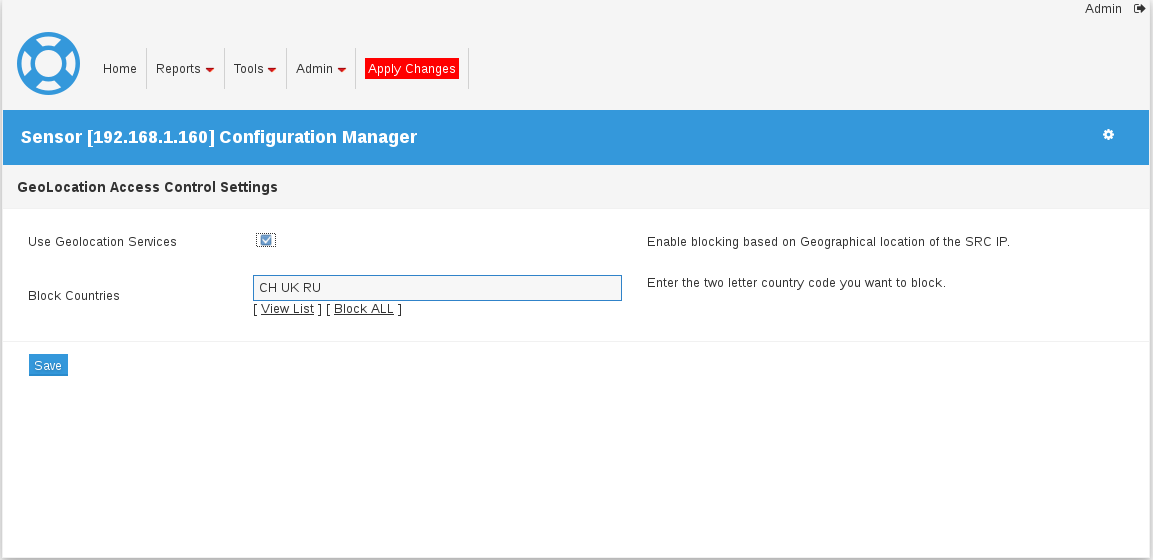Focus the Block Countries input field

[438, 288]
